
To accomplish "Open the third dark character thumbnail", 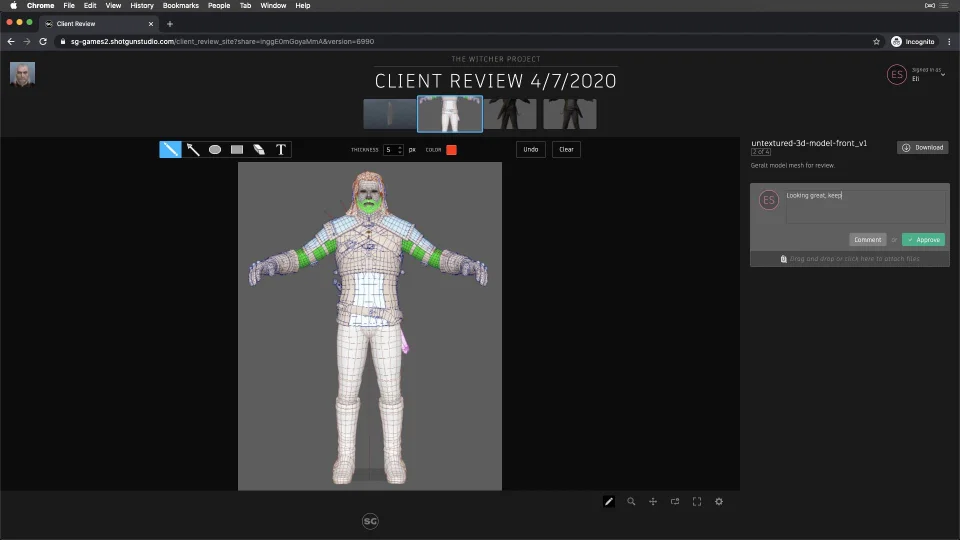I will point(510,114).
